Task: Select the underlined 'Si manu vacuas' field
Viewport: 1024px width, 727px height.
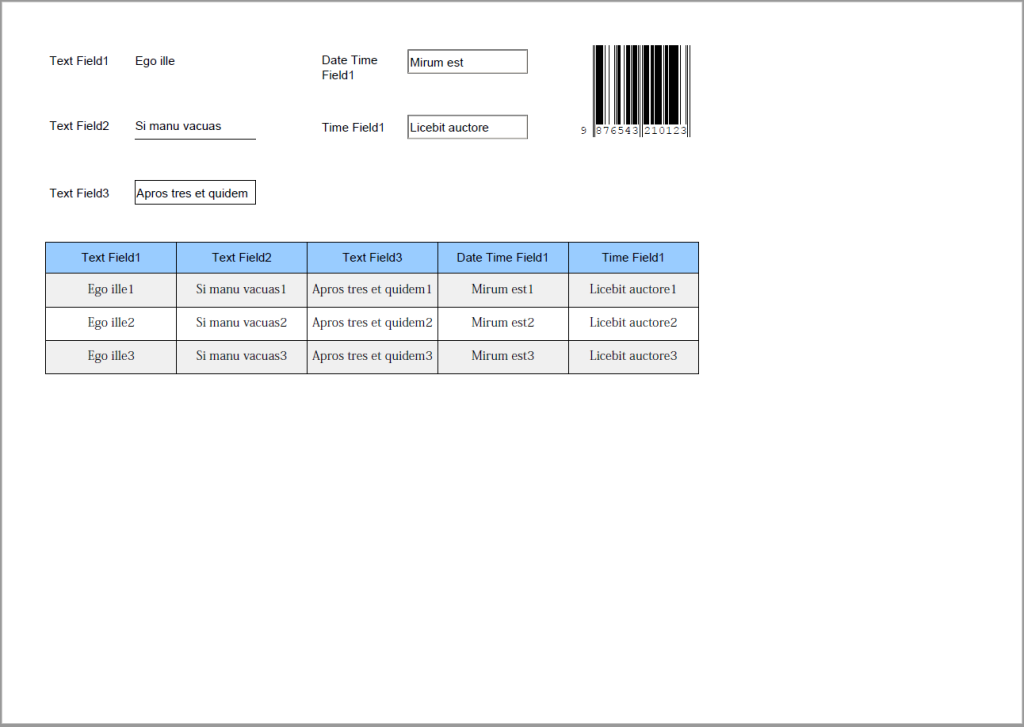Action: (x=195, y=126)
